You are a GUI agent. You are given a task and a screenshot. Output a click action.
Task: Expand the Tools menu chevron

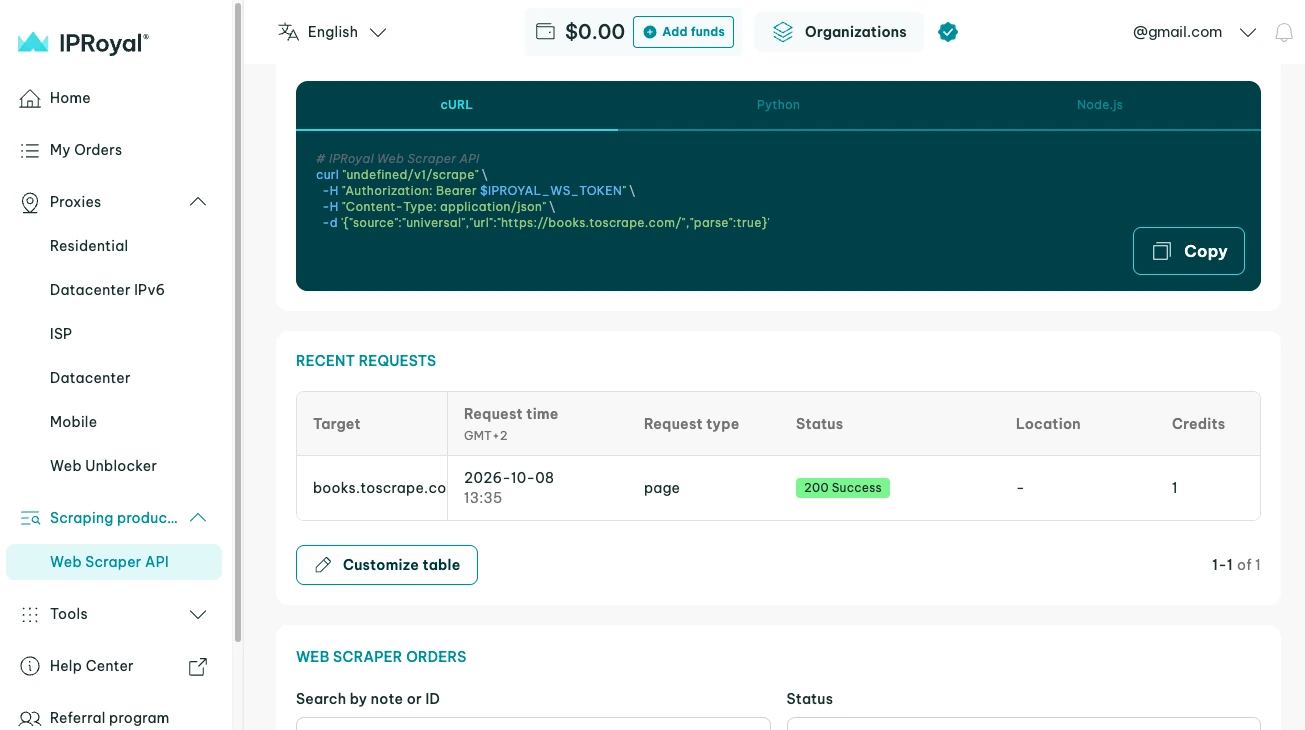click(198, 614)
